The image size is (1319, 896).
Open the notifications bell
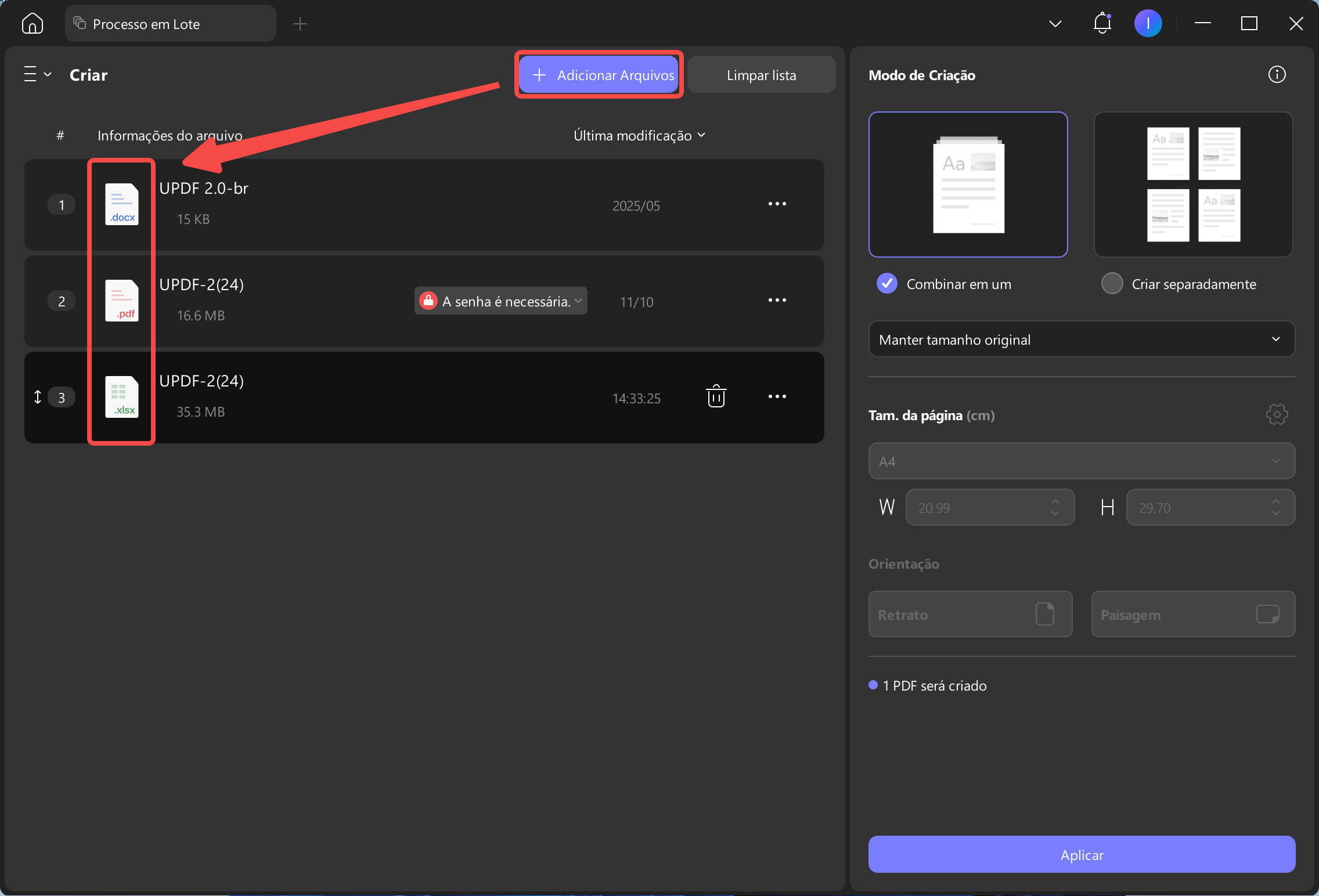tap(1102, 24)
